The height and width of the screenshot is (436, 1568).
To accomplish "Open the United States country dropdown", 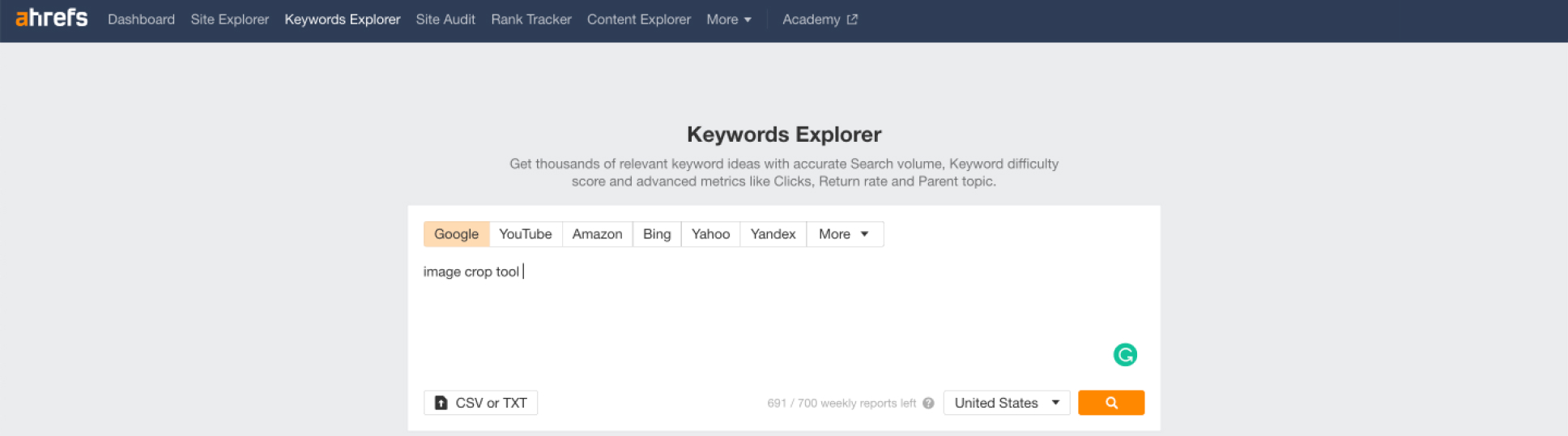I will click(1006, 403).
